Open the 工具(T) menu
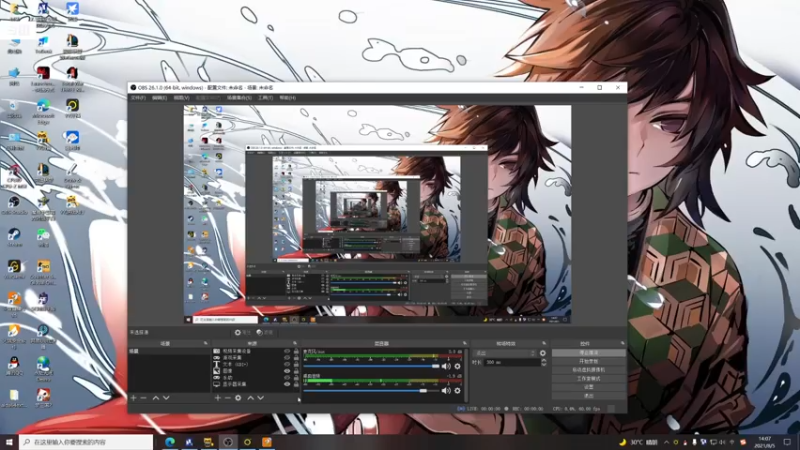 (x=265, y=97)
